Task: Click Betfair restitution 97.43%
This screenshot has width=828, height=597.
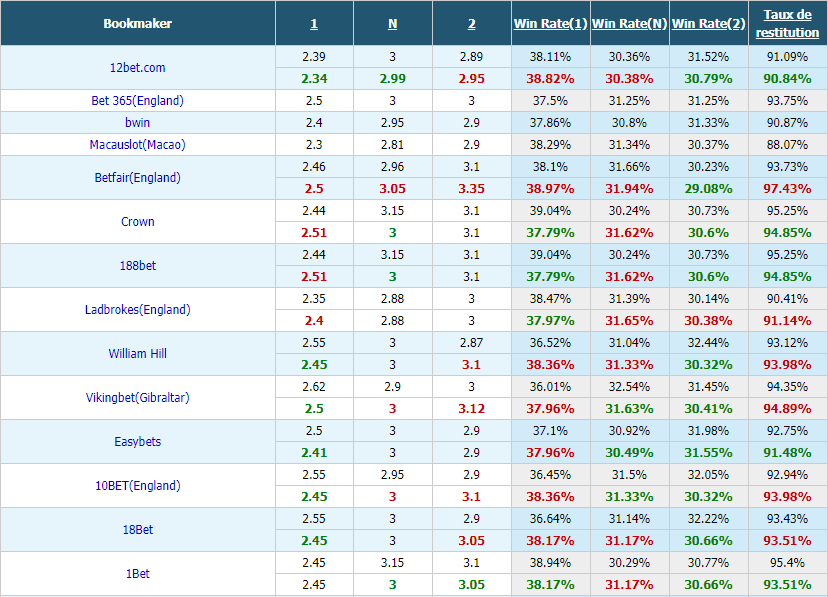Action: coord(787,188)
